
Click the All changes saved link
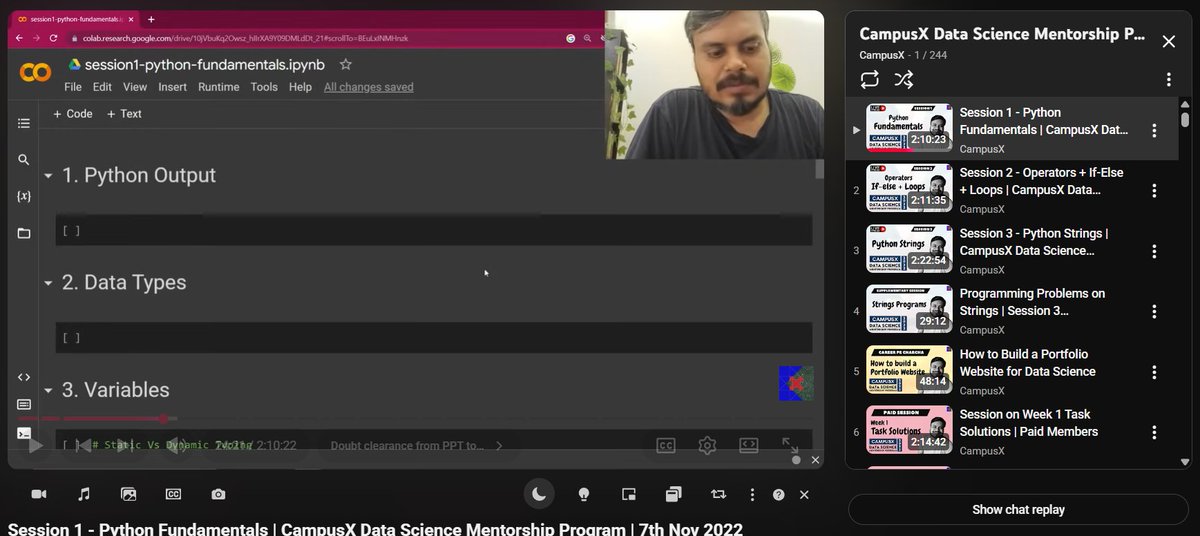[368, 87]
